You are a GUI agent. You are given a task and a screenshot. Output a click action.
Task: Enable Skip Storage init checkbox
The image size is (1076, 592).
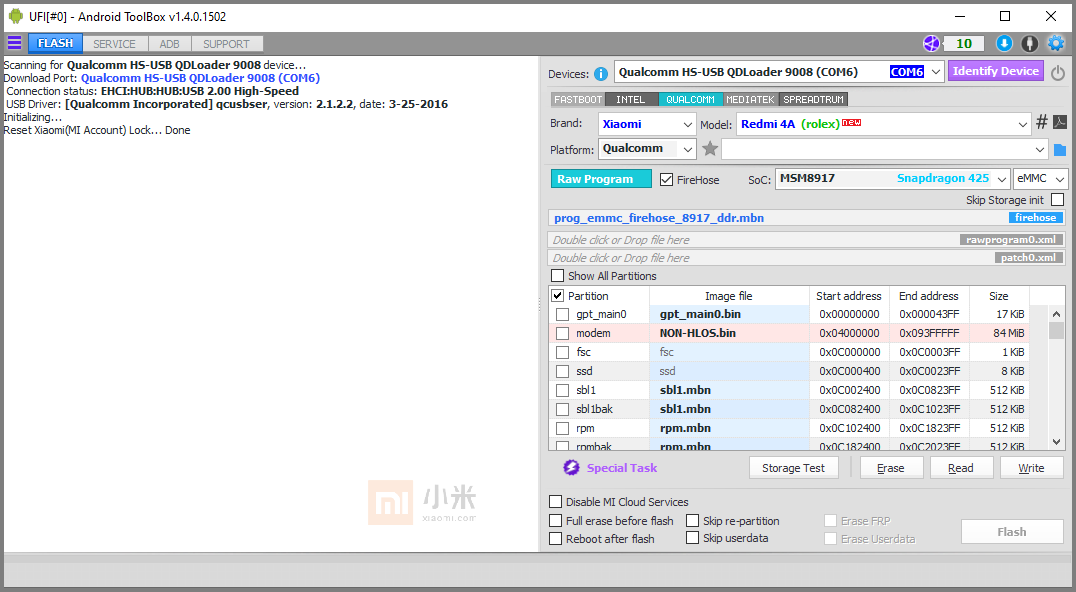tap(1057, 200)
